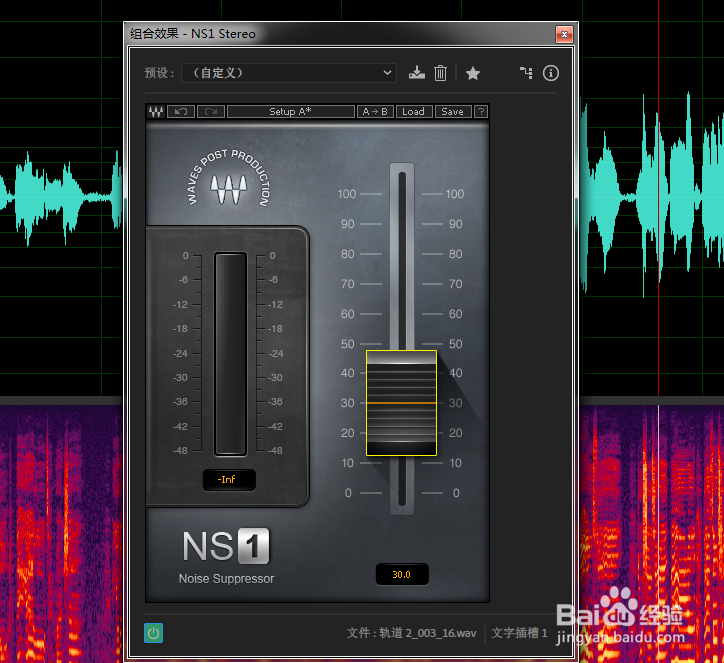Close the NS1 Stereo effect window
Viewport: 724px width, 663px height.
(x=564, y=34)
